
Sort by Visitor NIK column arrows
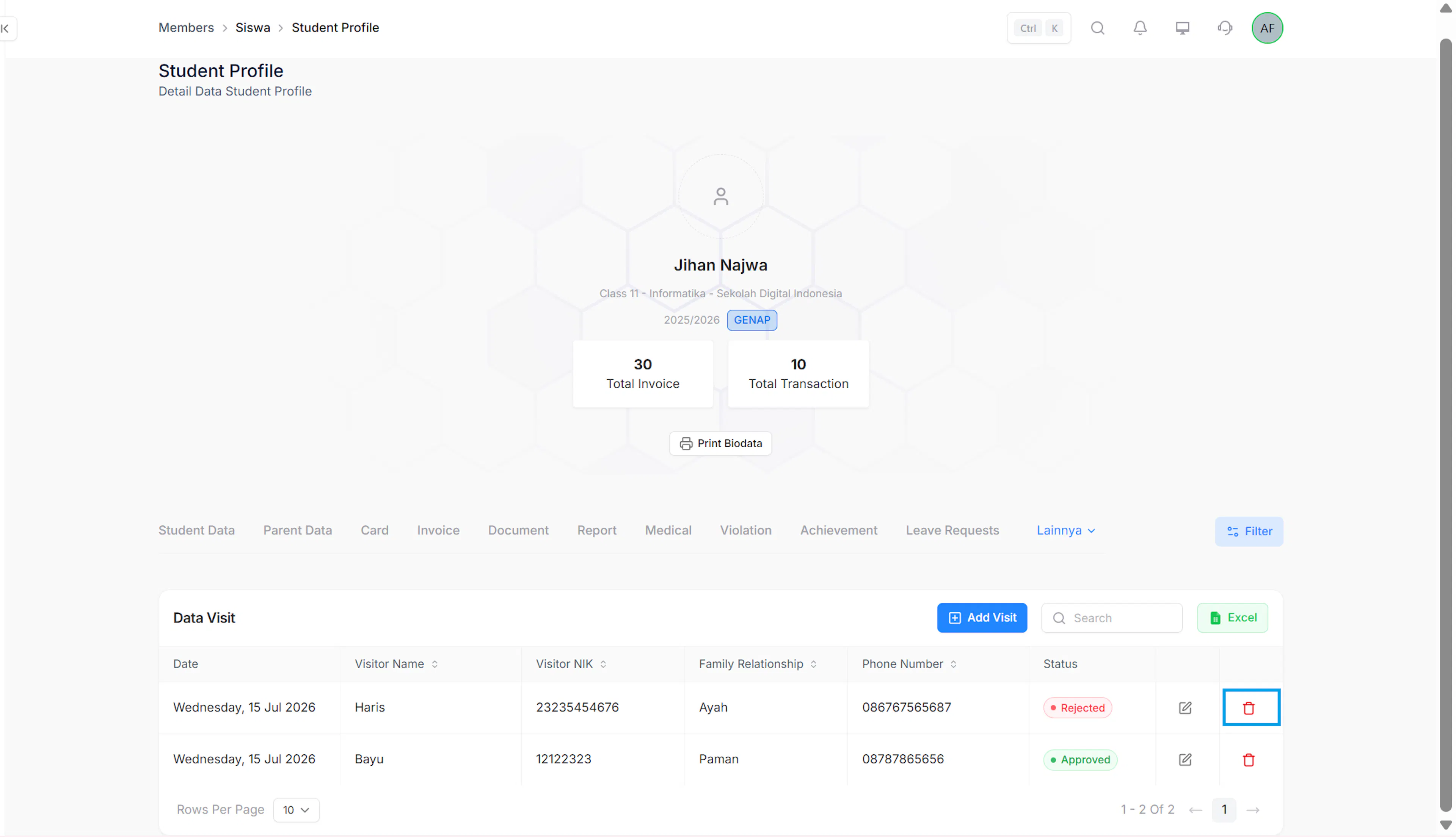(x=603, y=664)
